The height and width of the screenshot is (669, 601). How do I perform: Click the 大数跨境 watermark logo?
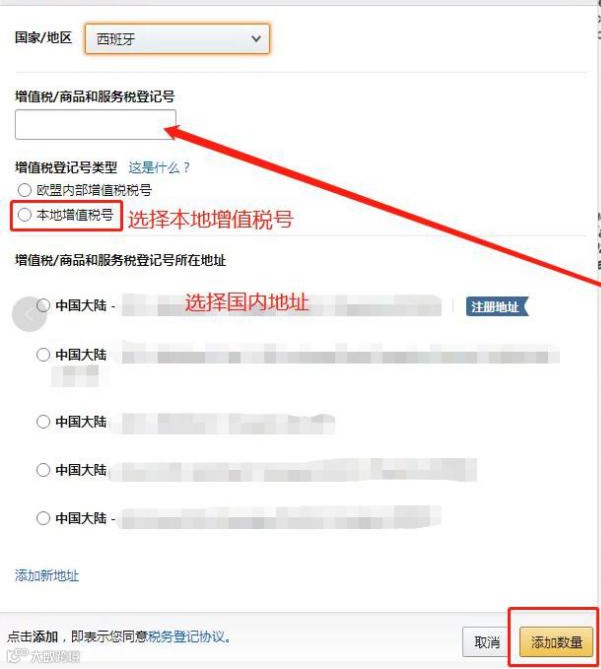(x=44, y=656)
